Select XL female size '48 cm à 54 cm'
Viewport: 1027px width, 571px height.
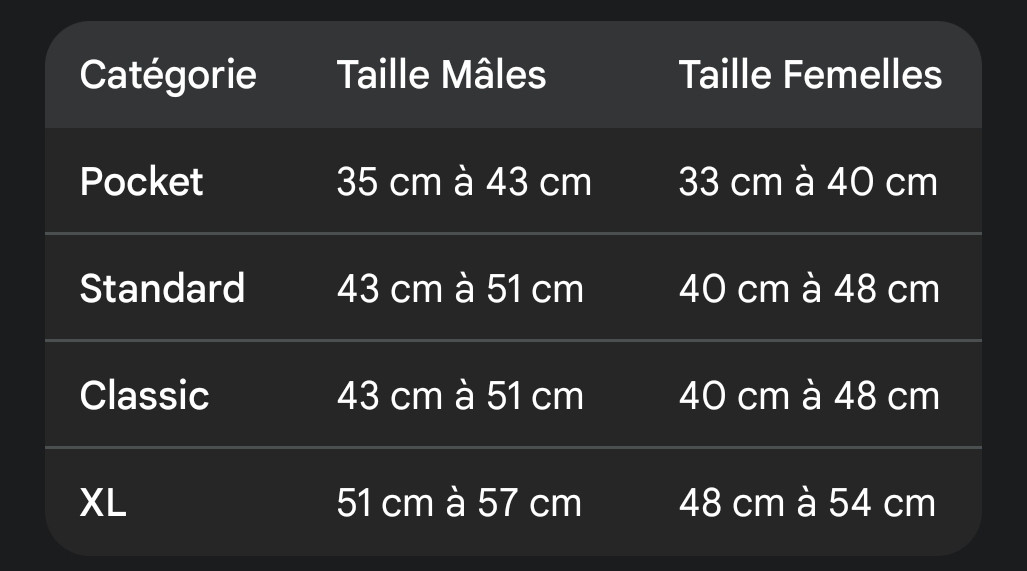tap(807, 503)
